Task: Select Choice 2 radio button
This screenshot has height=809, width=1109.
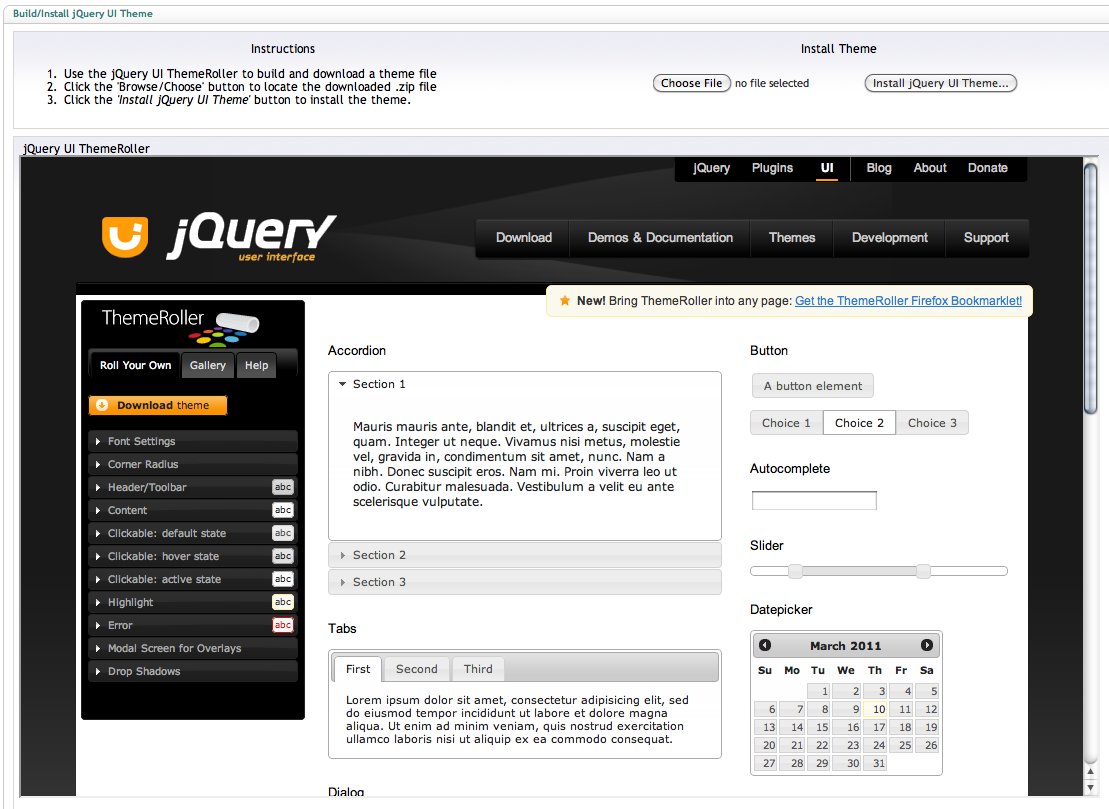Action: click(859, 423)
